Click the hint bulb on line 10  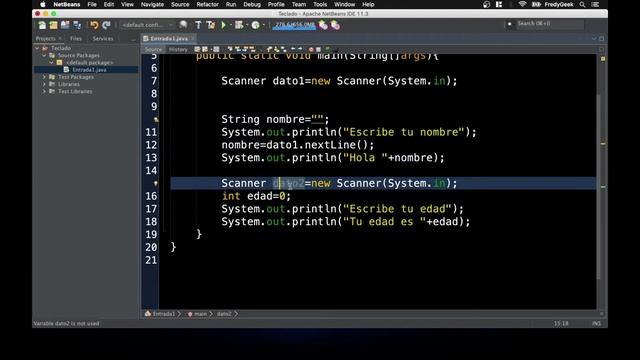[x=156, y=120]
